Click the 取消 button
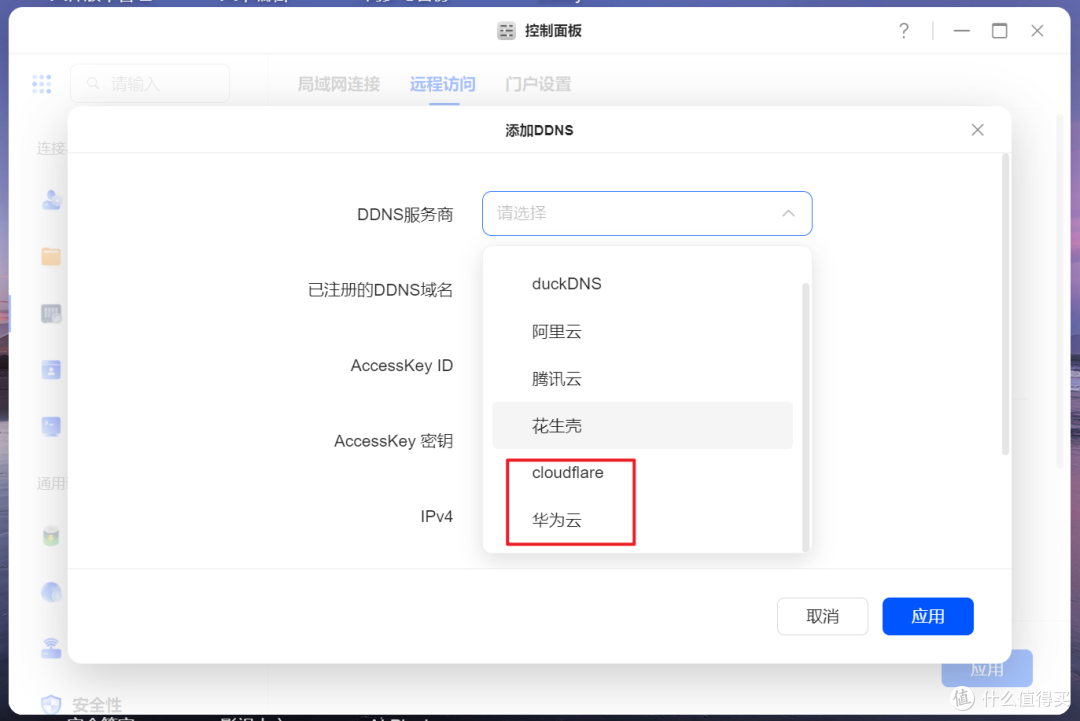Screen dimensions: 1080x721 (x=822, y=616)
